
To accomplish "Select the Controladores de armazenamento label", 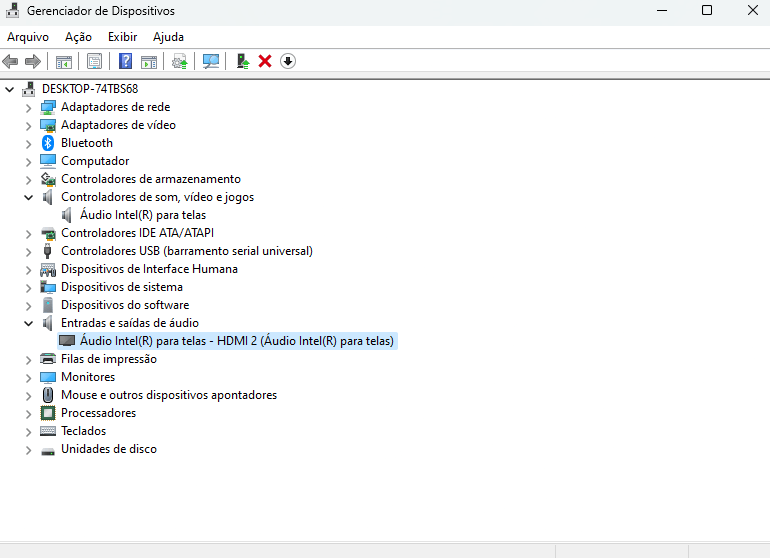I will (x=151, y=179).
